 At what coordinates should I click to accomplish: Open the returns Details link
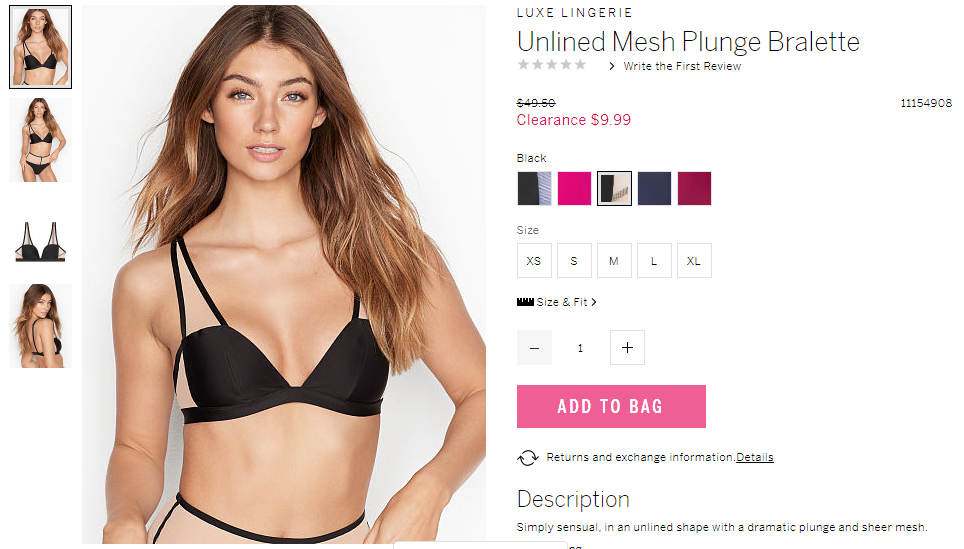click(x=754, y=457)
